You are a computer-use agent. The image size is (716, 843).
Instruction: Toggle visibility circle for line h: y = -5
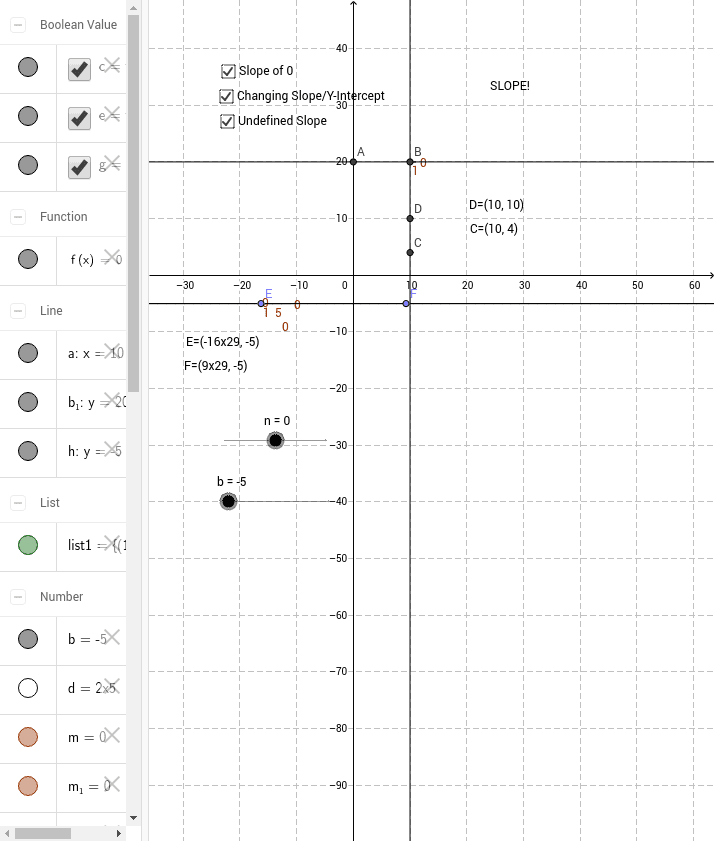28,451
